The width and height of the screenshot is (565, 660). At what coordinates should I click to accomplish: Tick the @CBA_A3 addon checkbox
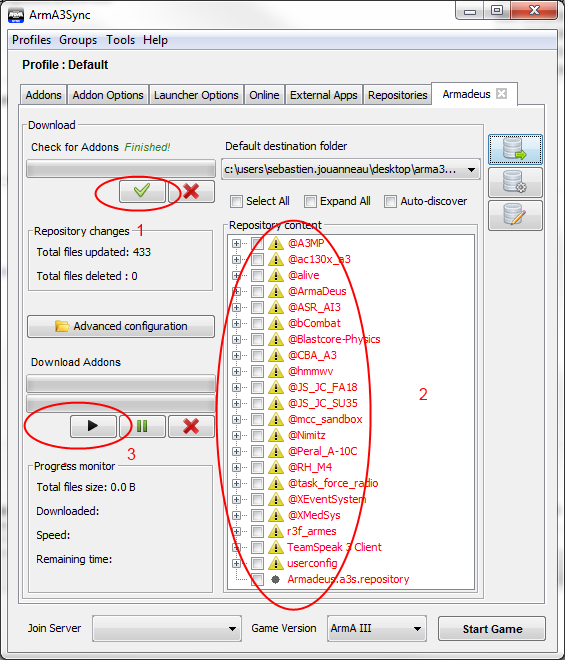[257, 355]
